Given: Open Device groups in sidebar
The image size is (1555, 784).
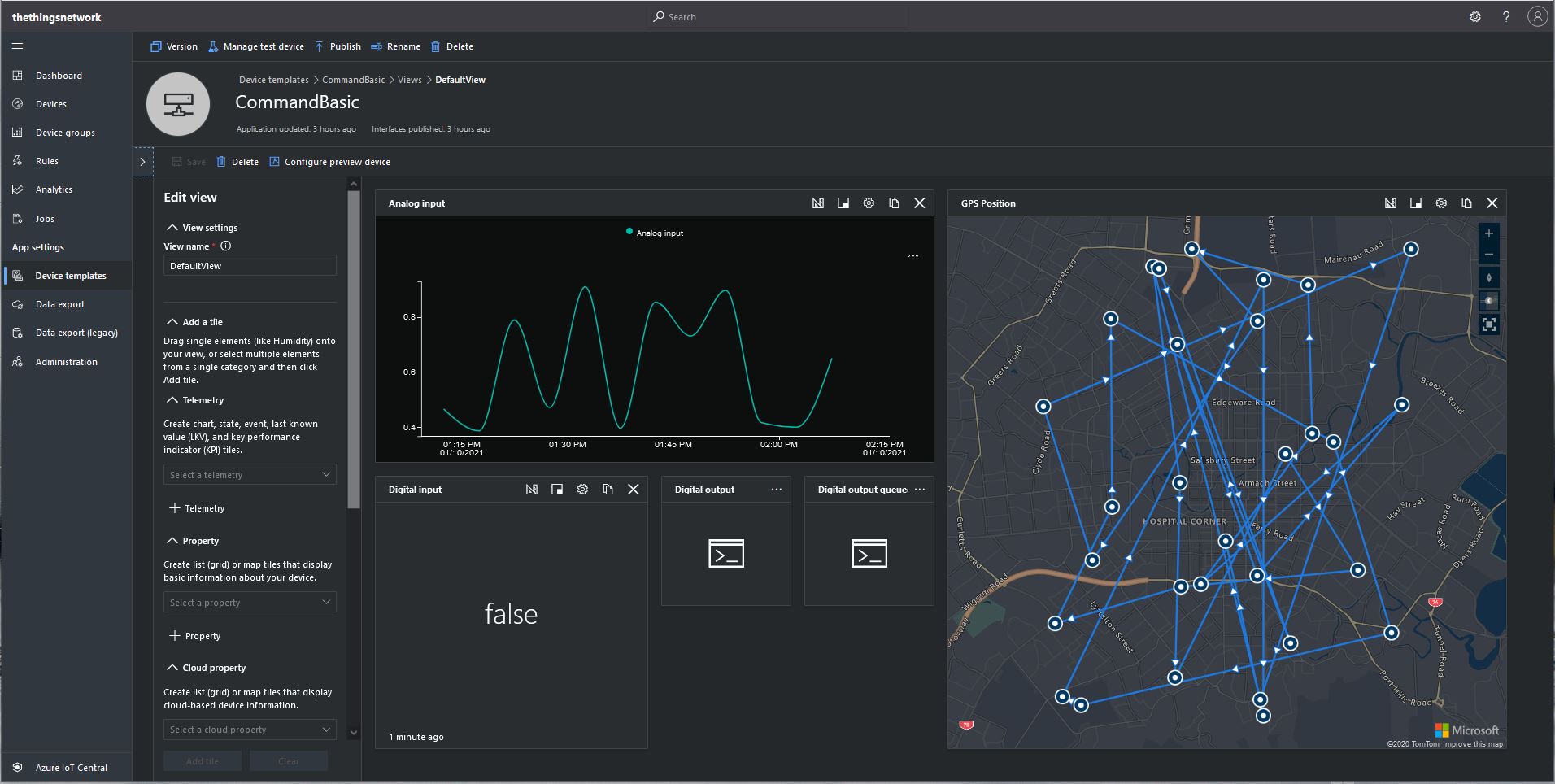Looking at the screenshot, I should pyautogui.click(x=65, y=133).
